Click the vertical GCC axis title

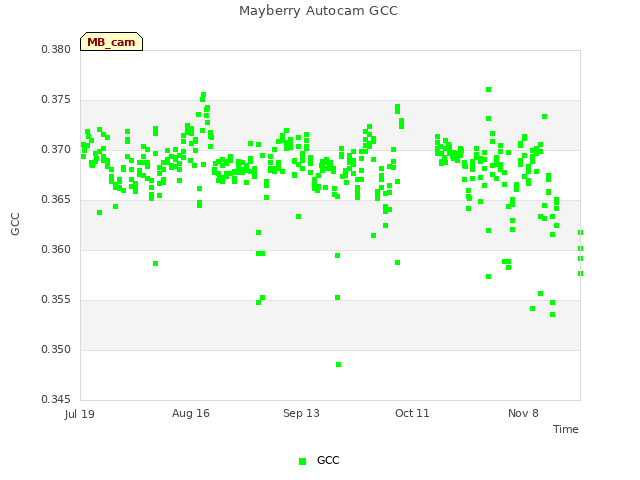click(x=15, y=224)
